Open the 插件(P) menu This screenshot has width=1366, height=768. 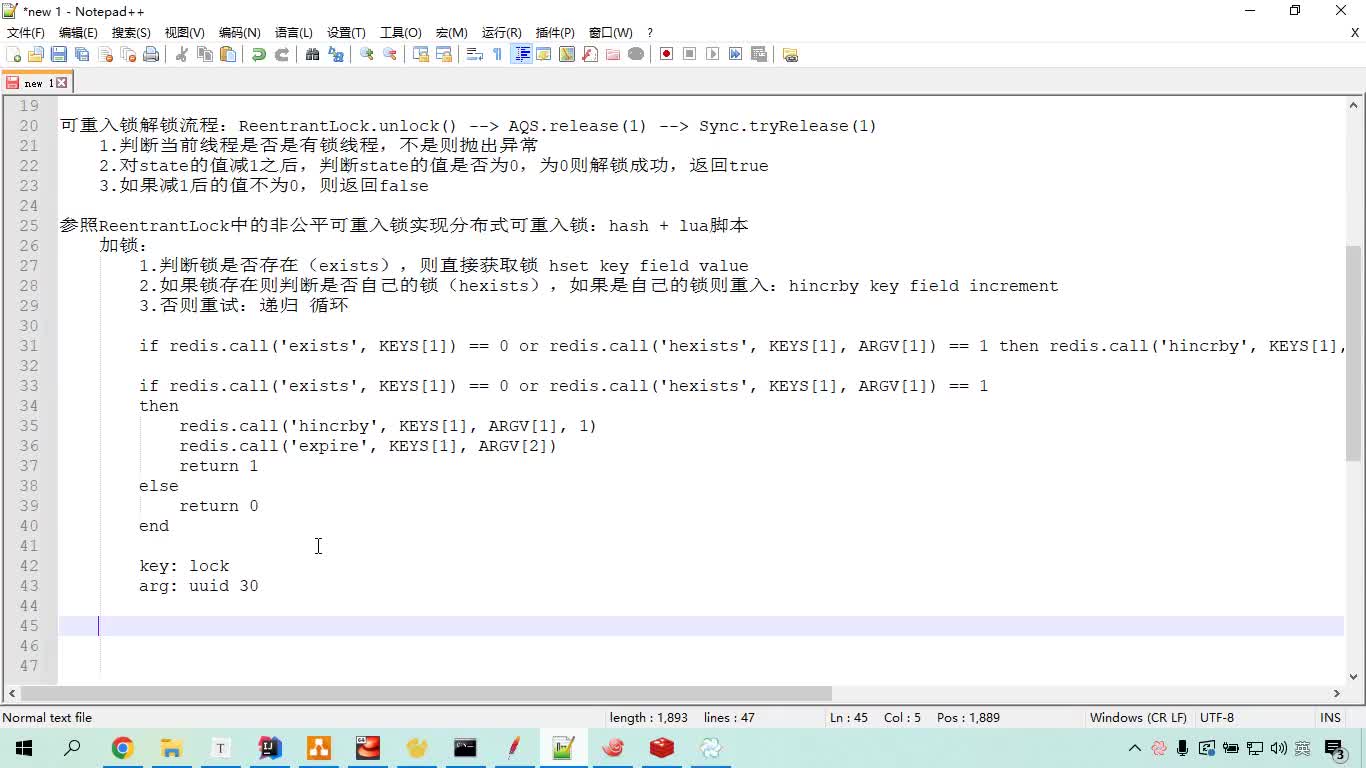[x=555, y=33]
